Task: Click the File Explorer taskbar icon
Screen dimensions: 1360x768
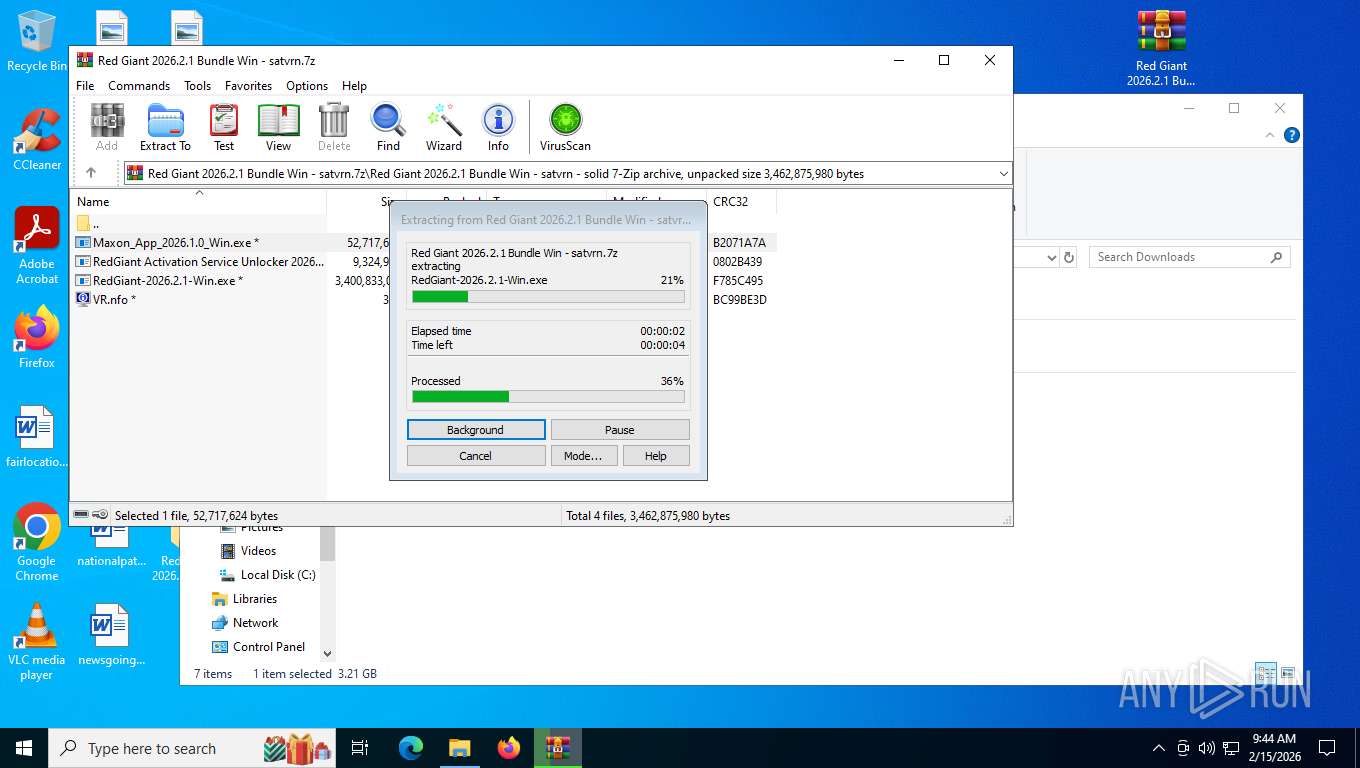Action: [460, 748]
